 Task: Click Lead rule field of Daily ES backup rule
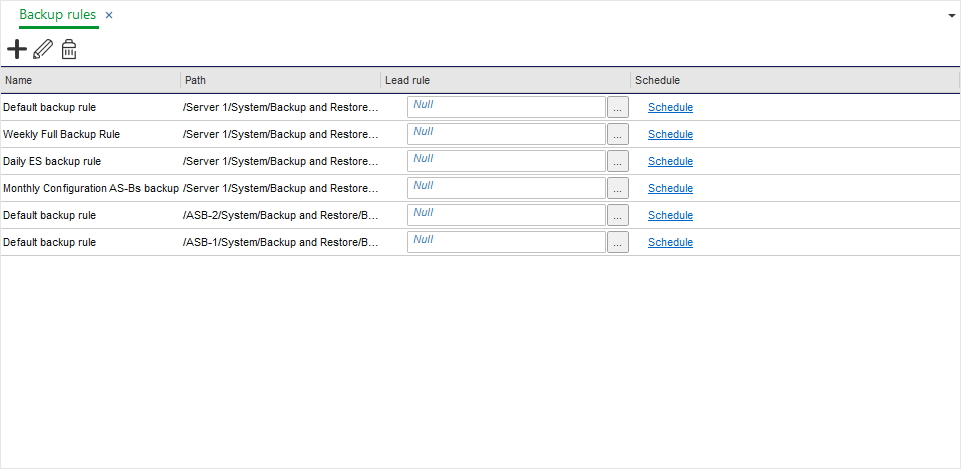(x=506, y=161)
